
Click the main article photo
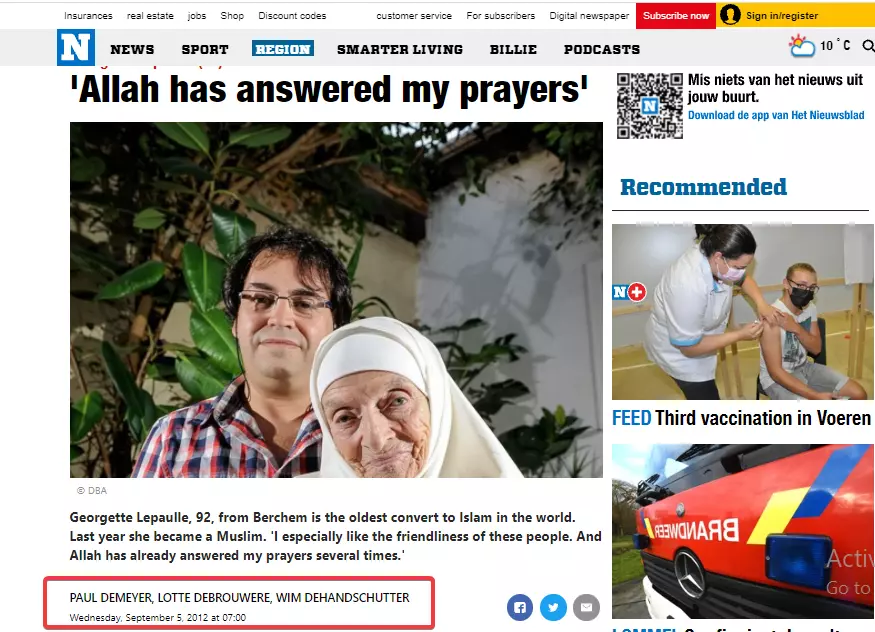(336, 300)
